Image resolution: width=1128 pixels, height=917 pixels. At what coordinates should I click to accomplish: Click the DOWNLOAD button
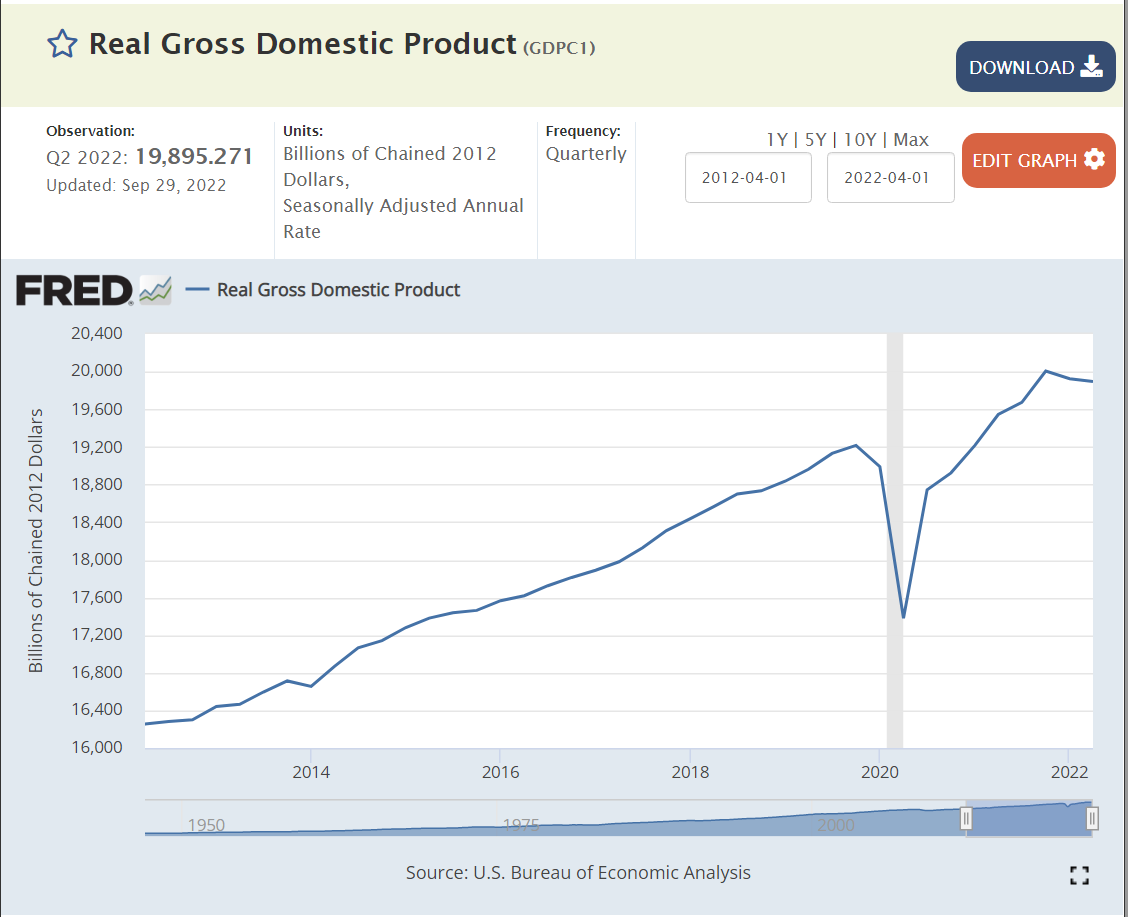point(1035,67)
